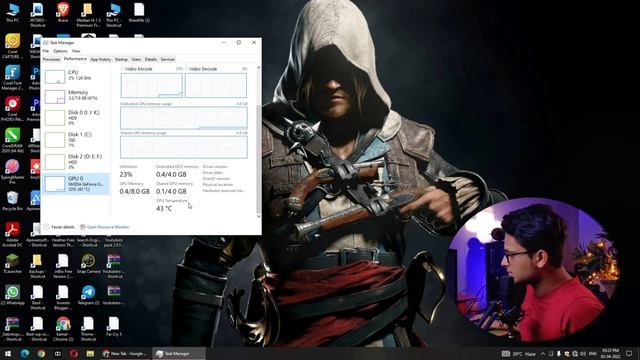Switch to the Details tab
The height and width of the screenshot is (360, 640).
[151, 60]
